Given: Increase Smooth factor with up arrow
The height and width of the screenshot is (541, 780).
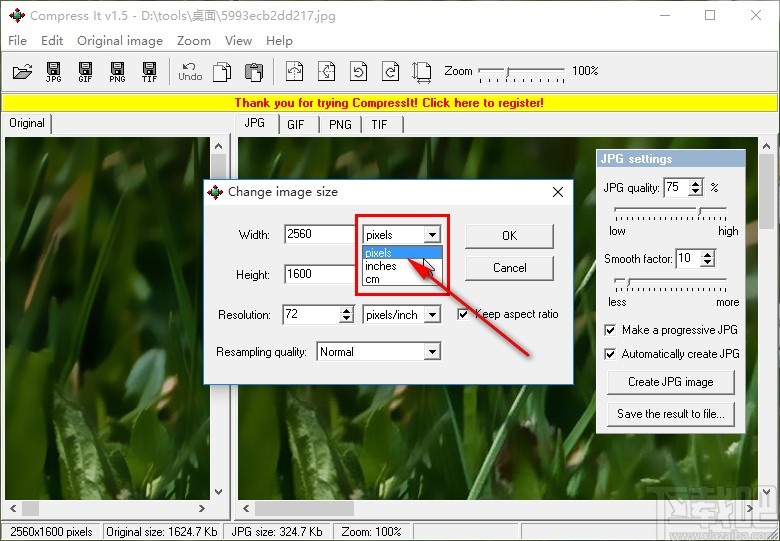Looking at the screenshot, I should (x=707, y=255).
